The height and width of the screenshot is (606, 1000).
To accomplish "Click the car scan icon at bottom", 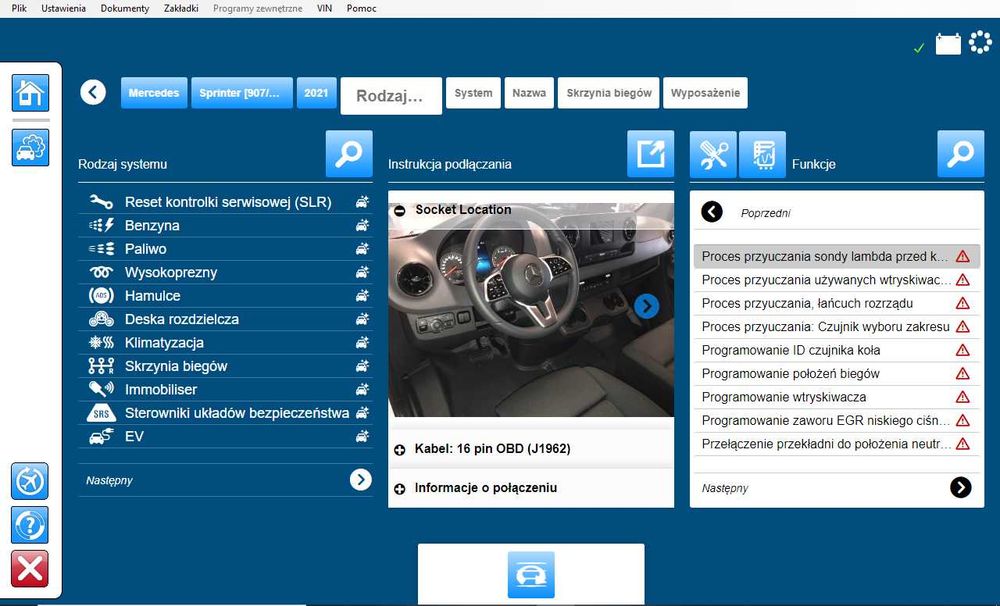I will 531,575.
